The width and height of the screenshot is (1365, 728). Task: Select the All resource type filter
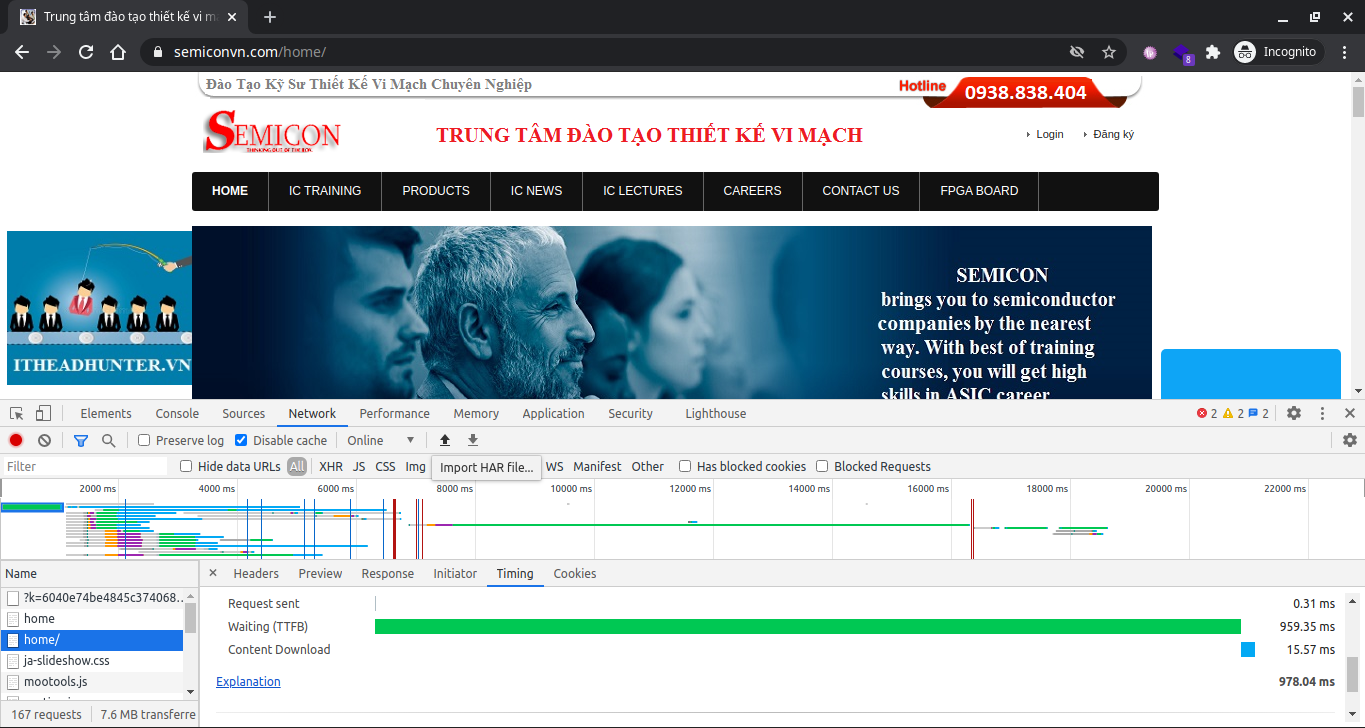click(x=297, y=467)
